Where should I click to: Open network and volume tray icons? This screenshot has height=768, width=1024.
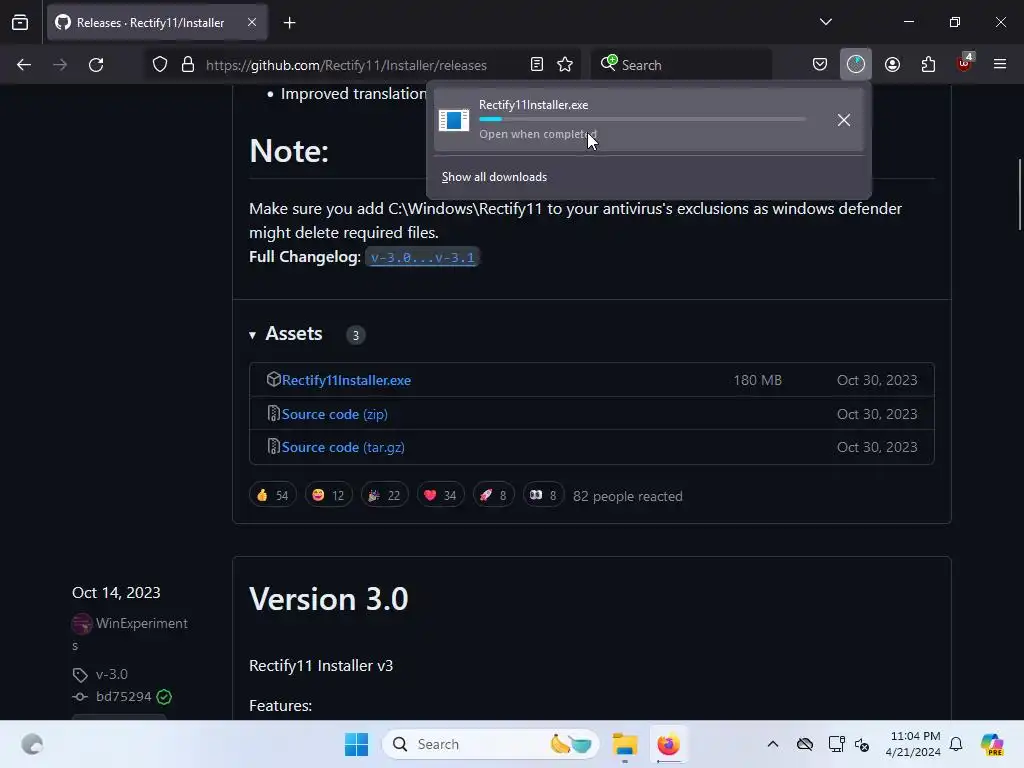849,744
